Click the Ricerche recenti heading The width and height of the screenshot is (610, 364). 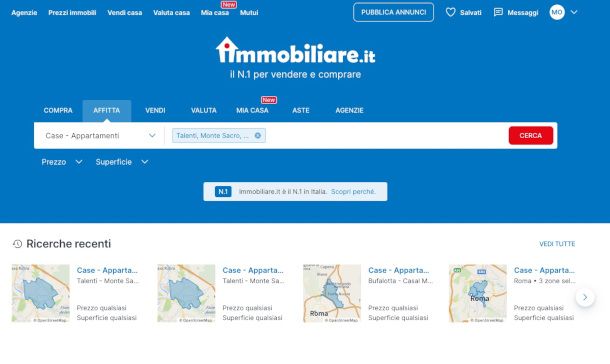(x=68, y=244)
